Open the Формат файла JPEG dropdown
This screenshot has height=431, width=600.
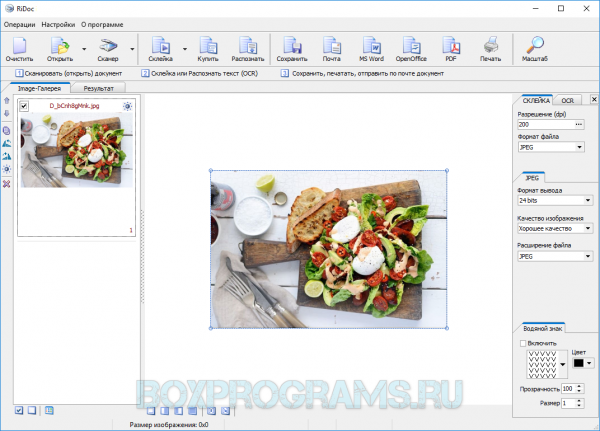click(579, 147)
